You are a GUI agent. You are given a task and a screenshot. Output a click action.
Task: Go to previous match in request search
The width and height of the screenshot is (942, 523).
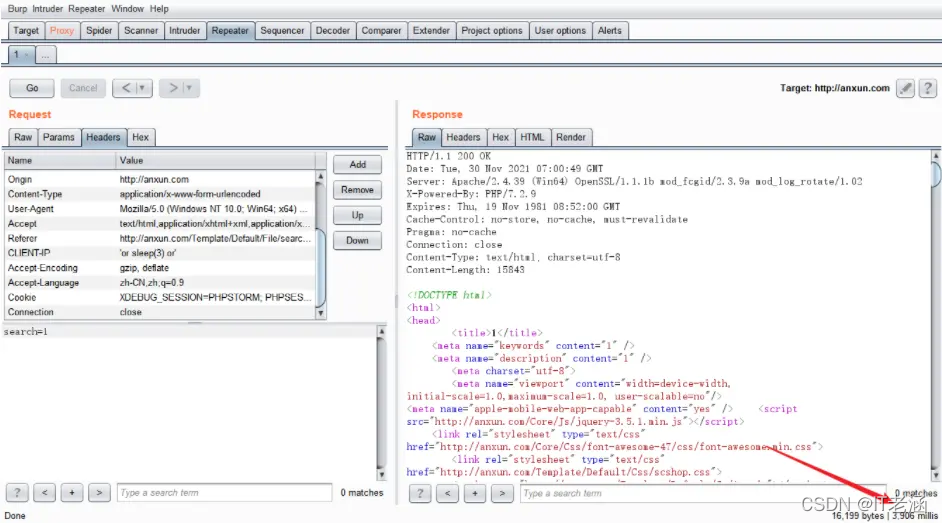point(44,493)
